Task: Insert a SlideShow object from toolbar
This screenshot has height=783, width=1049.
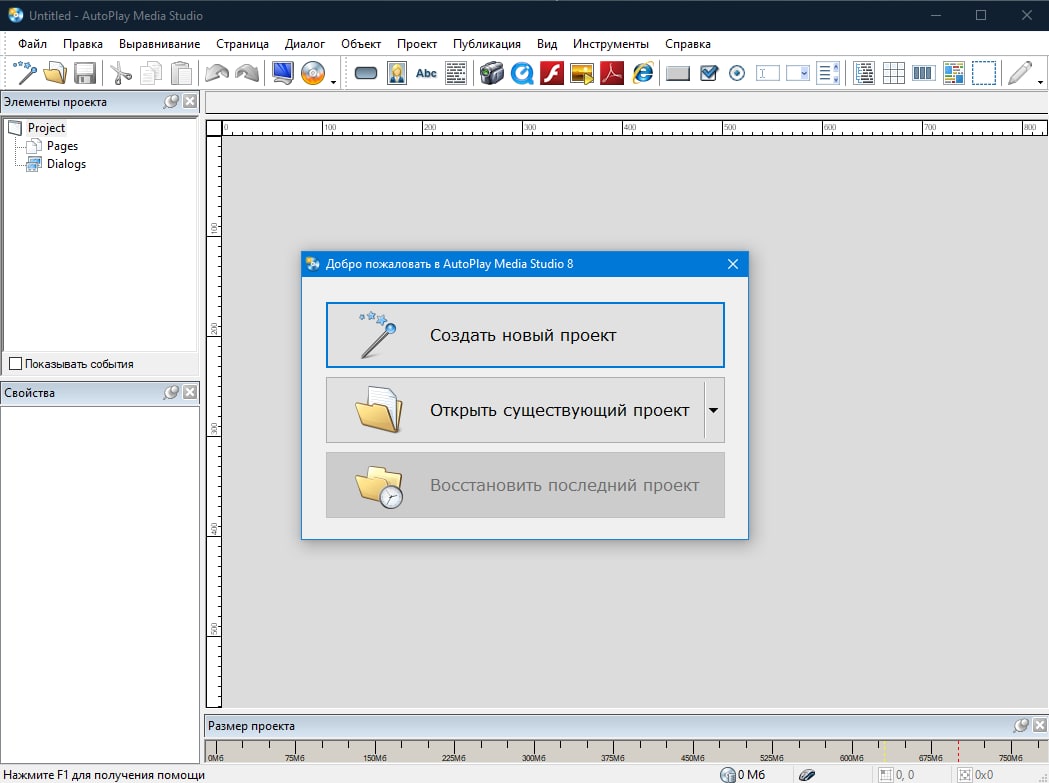Action: pos(581,73)
